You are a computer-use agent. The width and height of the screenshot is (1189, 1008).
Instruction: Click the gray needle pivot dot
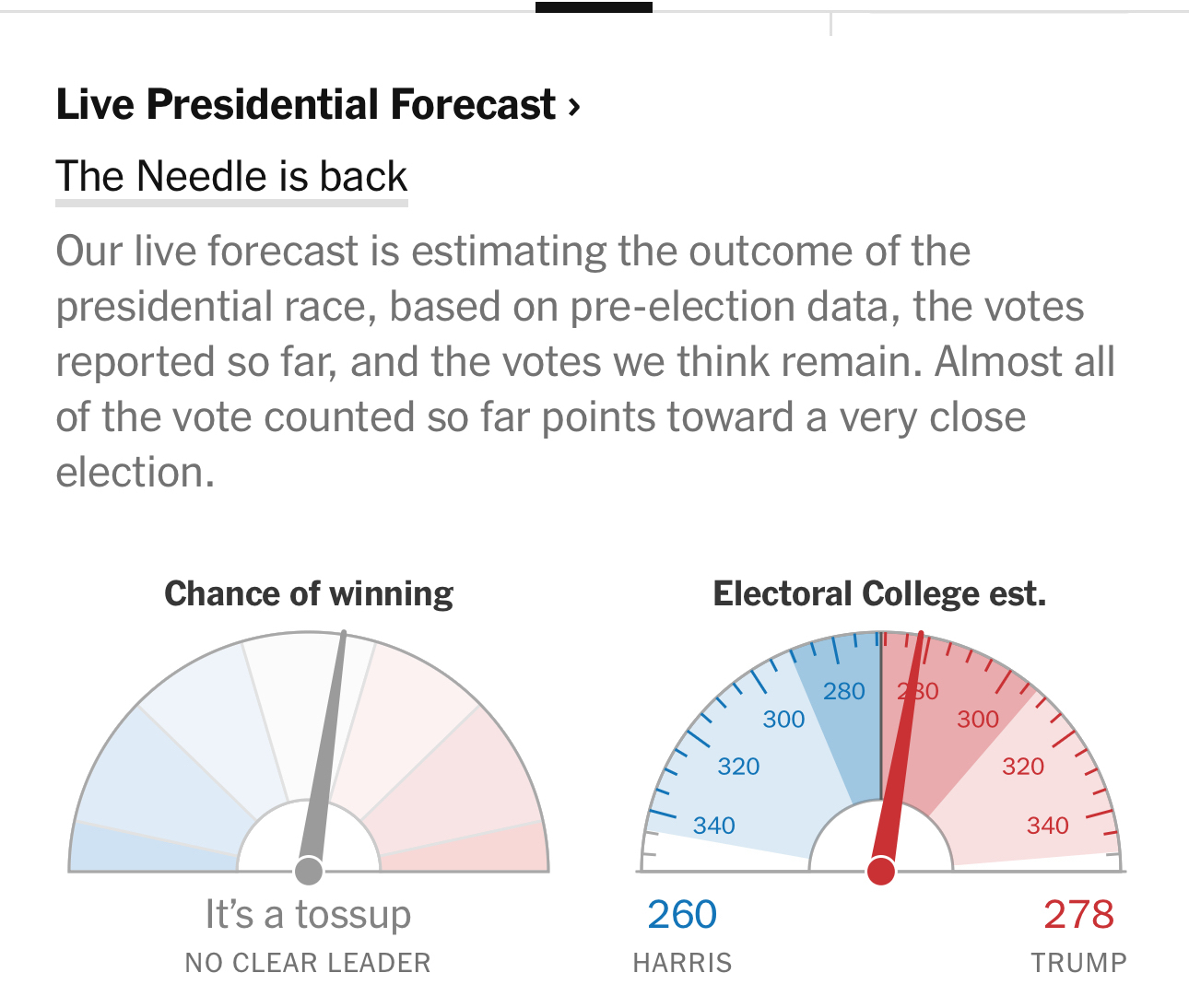point(309,870)
